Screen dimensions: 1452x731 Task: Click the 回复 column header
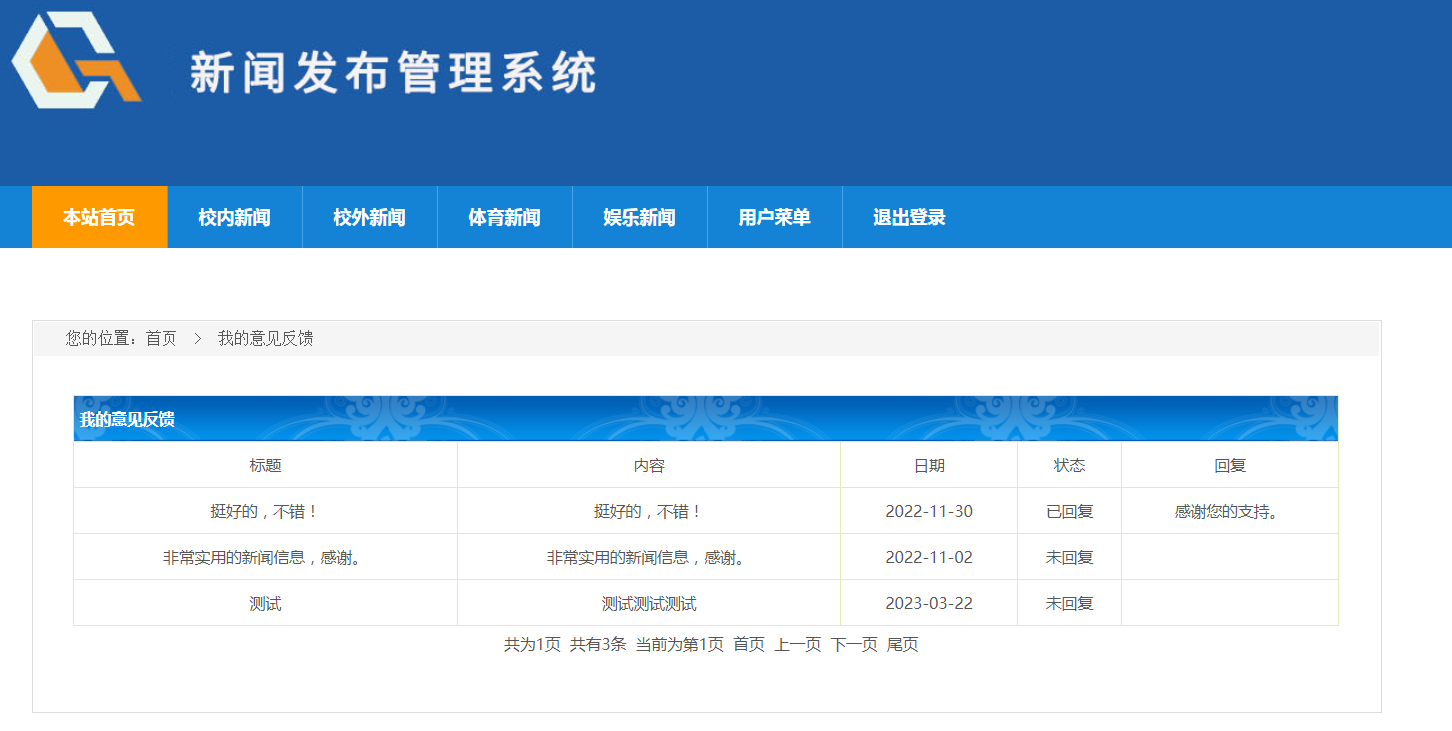[1230, 465]
